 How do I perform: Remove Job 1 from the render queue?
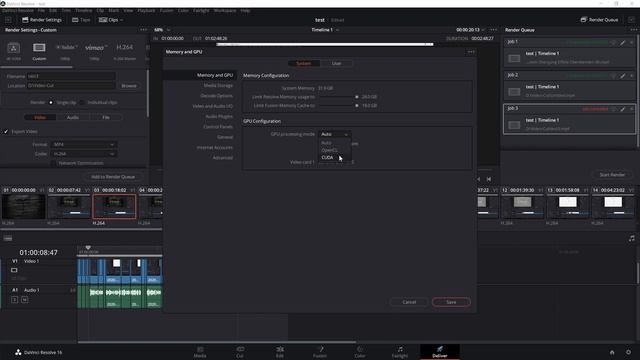[x=631, y=42]
